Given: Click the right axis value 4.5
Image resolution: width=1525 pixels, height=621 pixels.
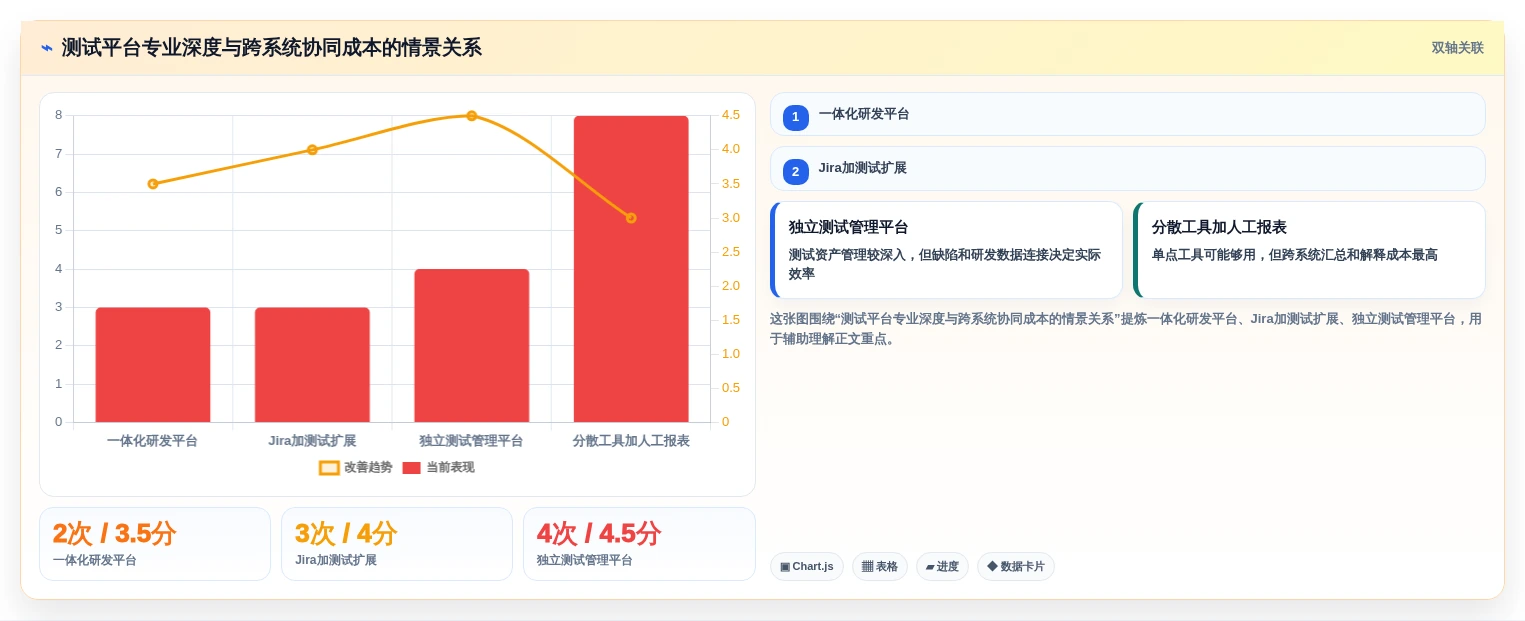Looking at the screenshot, I should point(731,115).
